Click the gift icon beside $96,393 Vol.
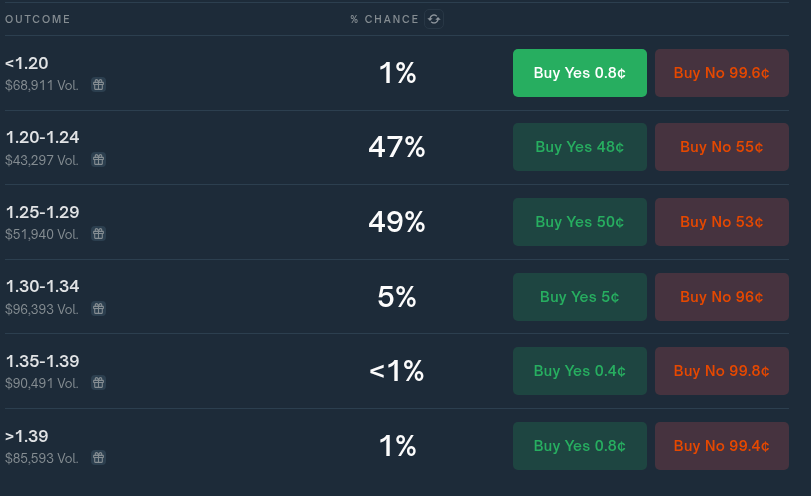Image resolution: width=811 pixels, height=496 pixels. (x=98, y=309)
